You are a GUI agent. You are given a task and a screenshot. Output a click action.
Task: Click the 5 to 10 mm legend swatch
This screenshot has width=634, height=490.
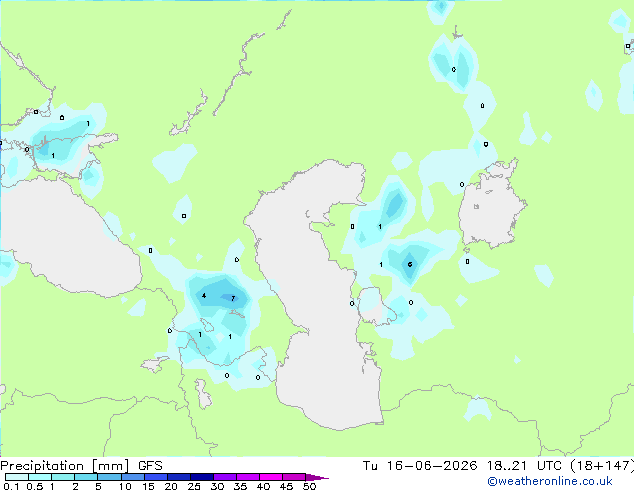pos(109,477)
